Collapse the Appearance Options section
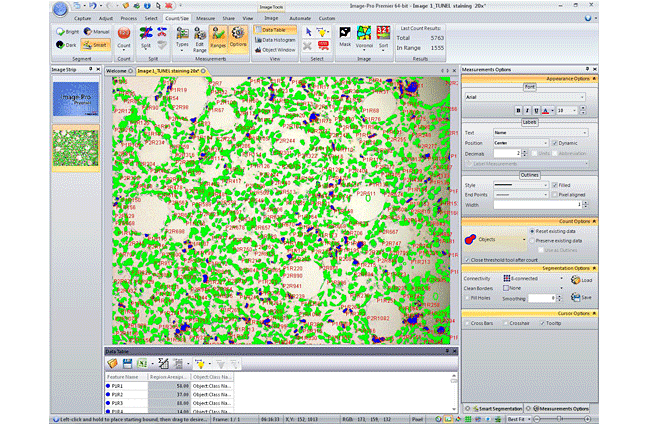Screen dimensions: 647x425 click(x=594, y=79)
